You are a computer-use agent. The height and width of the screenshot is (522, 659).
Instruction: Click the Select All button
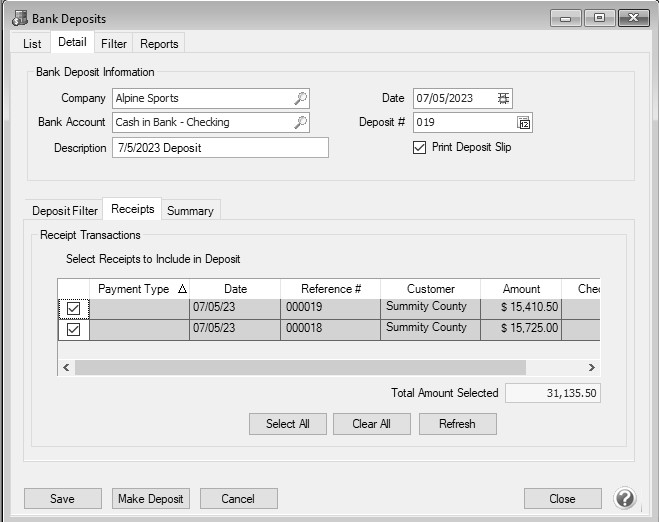click(x=287, y=424)
